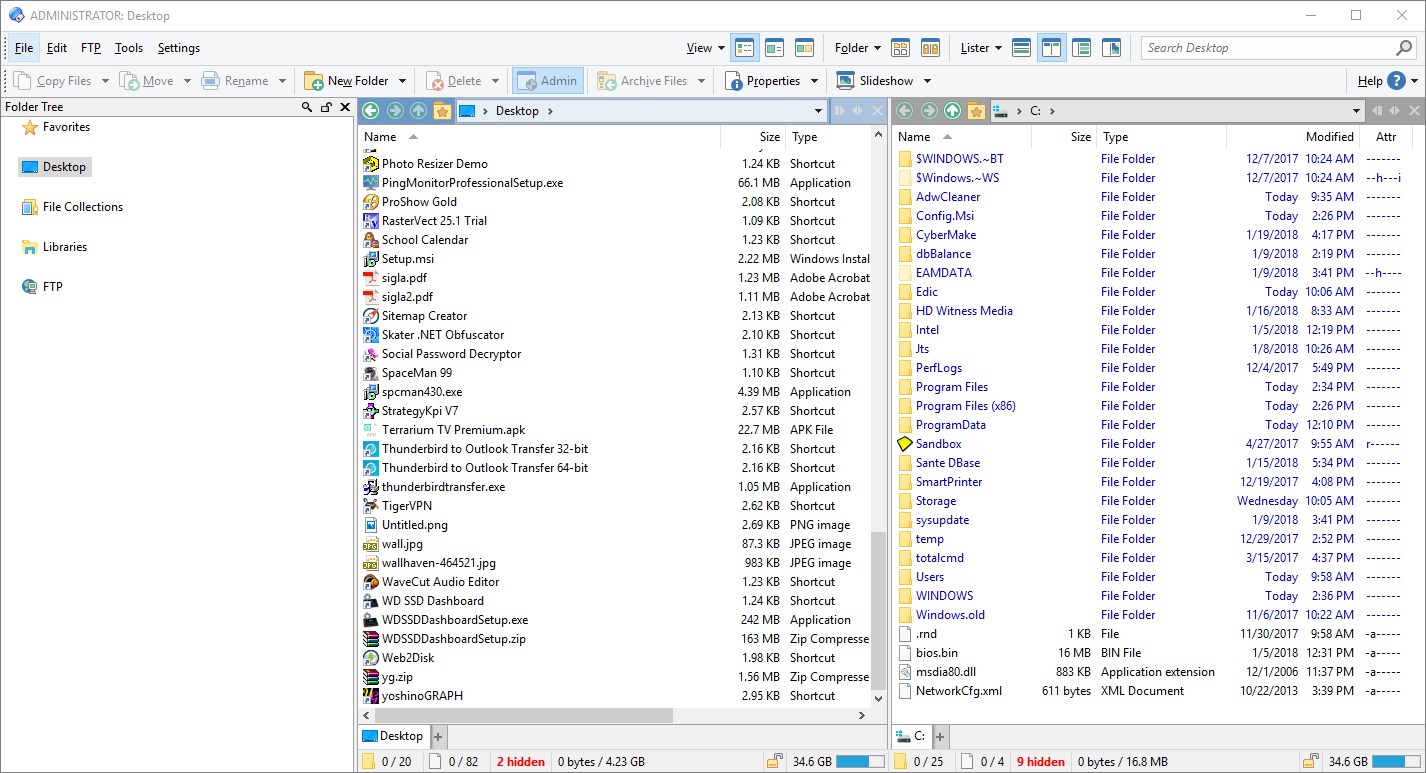Go forward in the C: pane
The width and height of the screenshot is (1426, 773).
(x=929, y=111)
